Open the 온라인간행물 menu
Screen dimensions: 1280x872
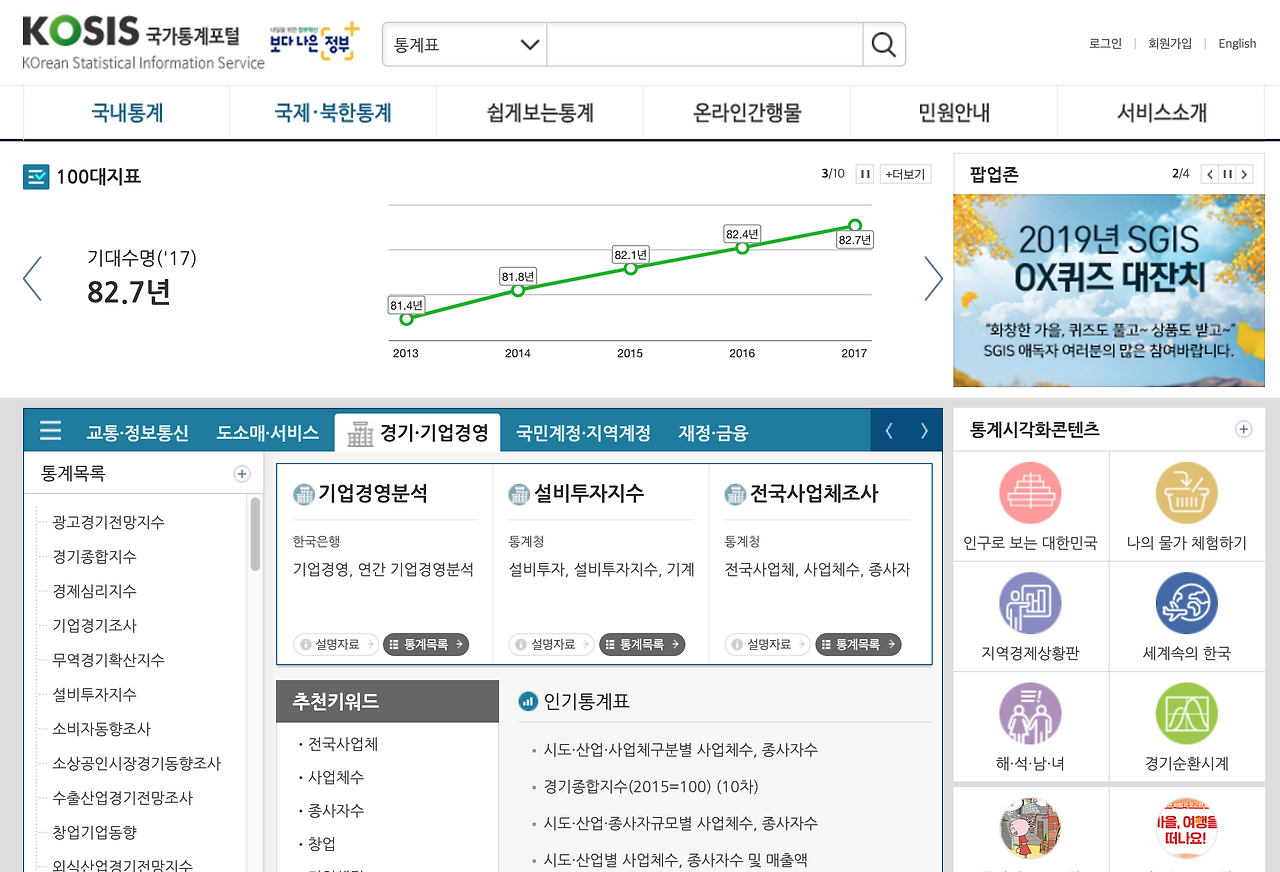(x=747, y=113)
